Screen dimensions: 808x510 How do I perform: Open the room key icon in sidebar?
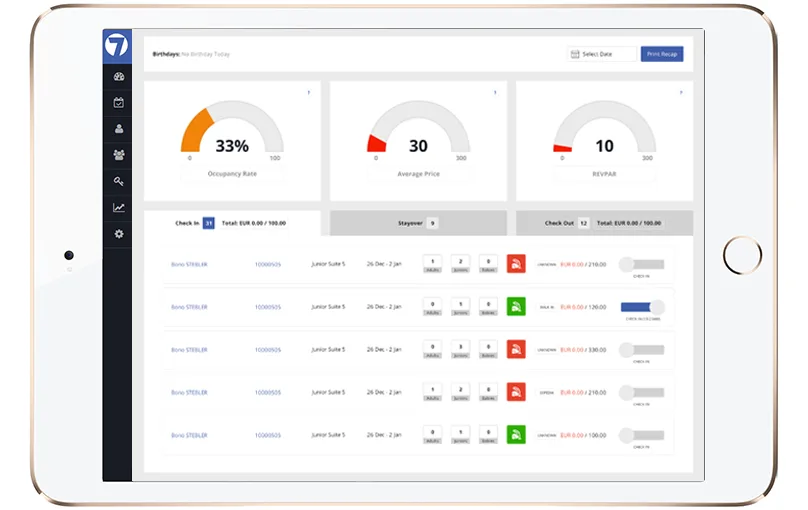[119, 181]
